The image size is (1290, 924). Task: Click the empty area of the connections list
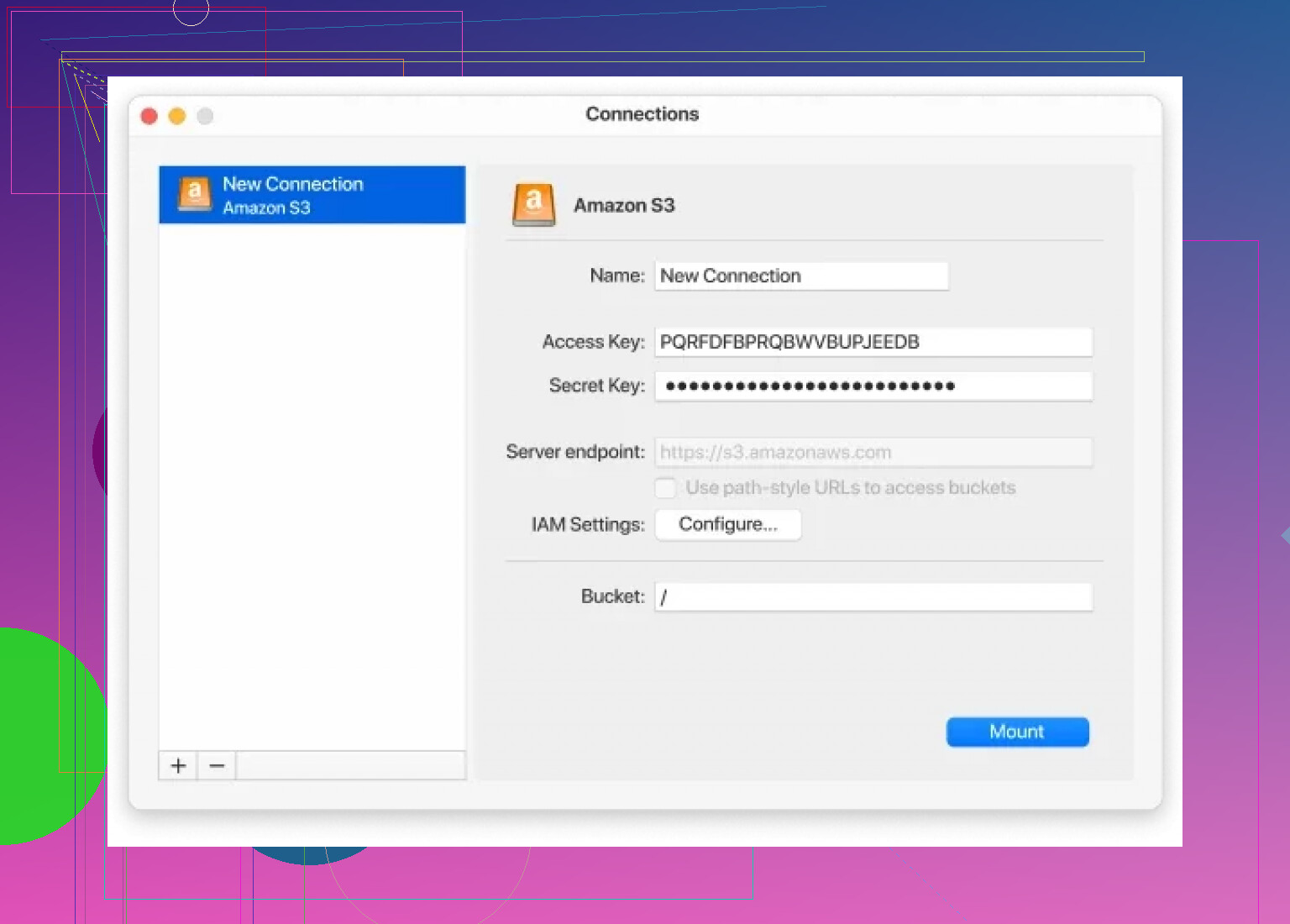312,487
